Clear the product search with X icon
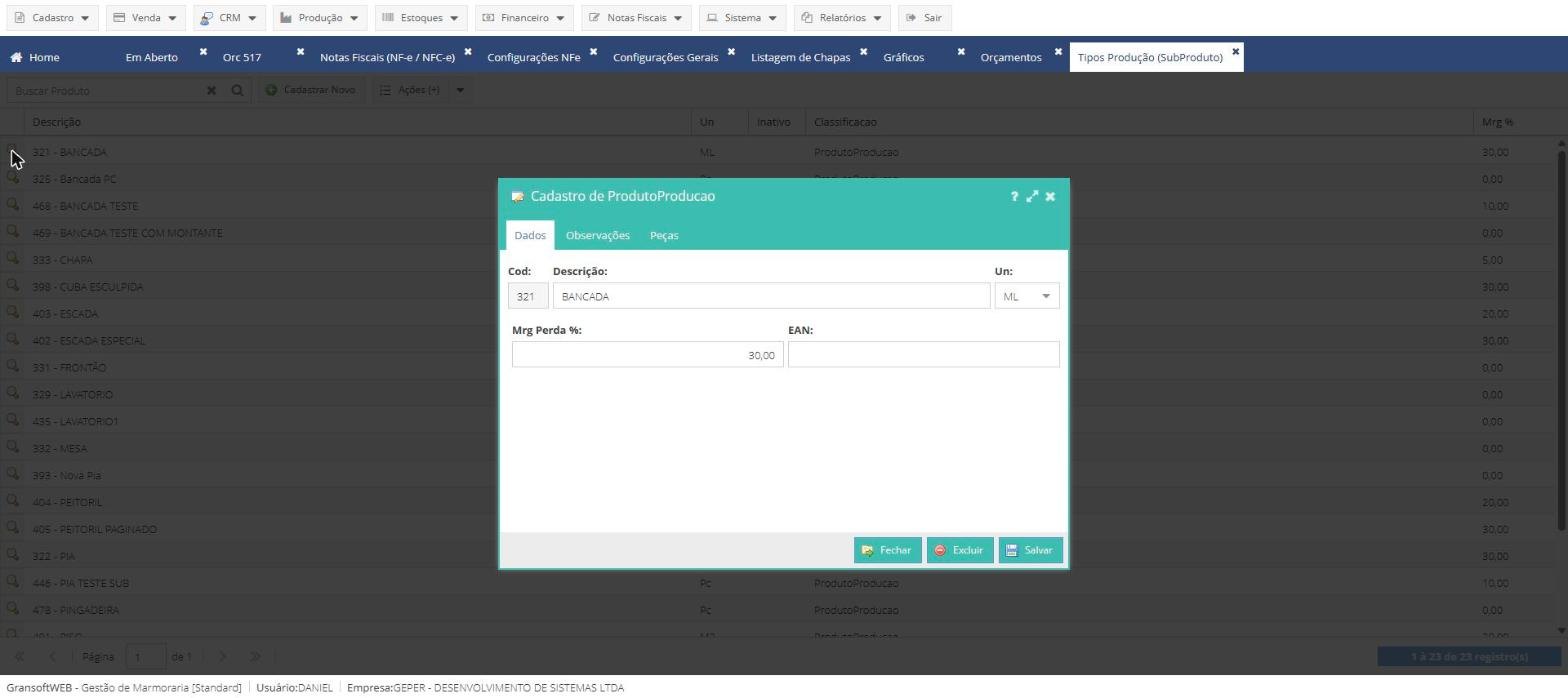This screenshot has width=1568, height=698. [x=211, y=90]
